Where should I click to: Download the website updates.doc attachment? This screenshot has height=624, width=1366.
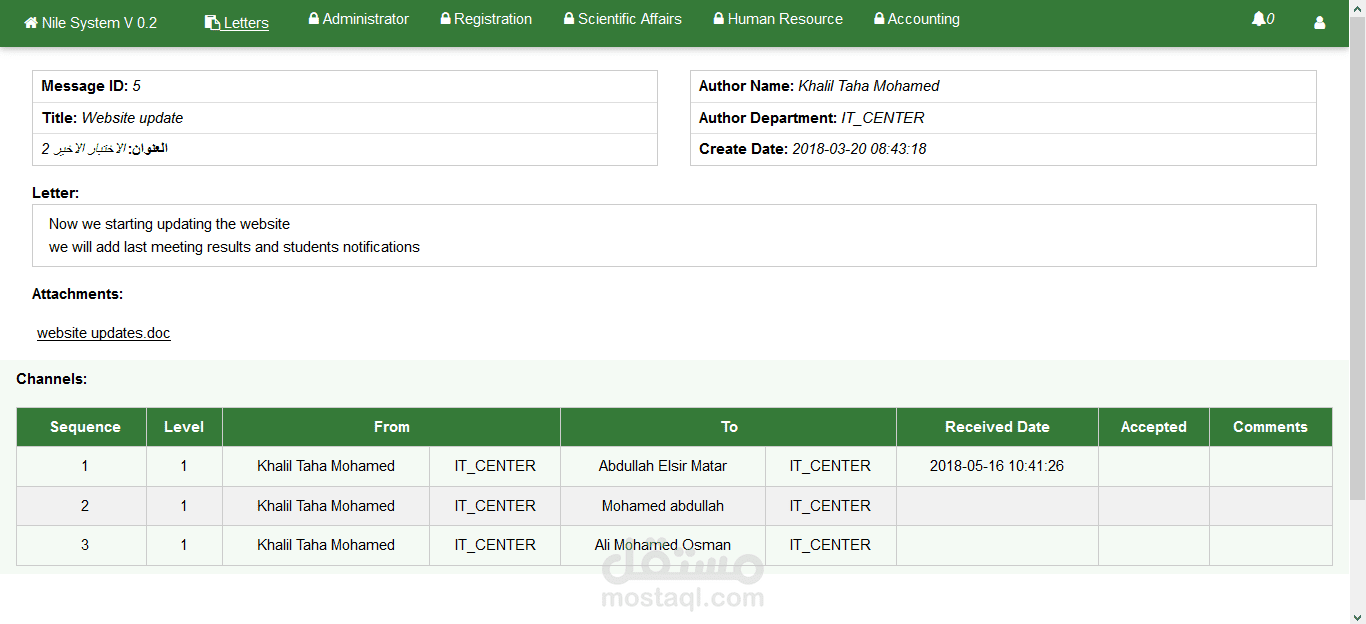[x=104, y=333]
